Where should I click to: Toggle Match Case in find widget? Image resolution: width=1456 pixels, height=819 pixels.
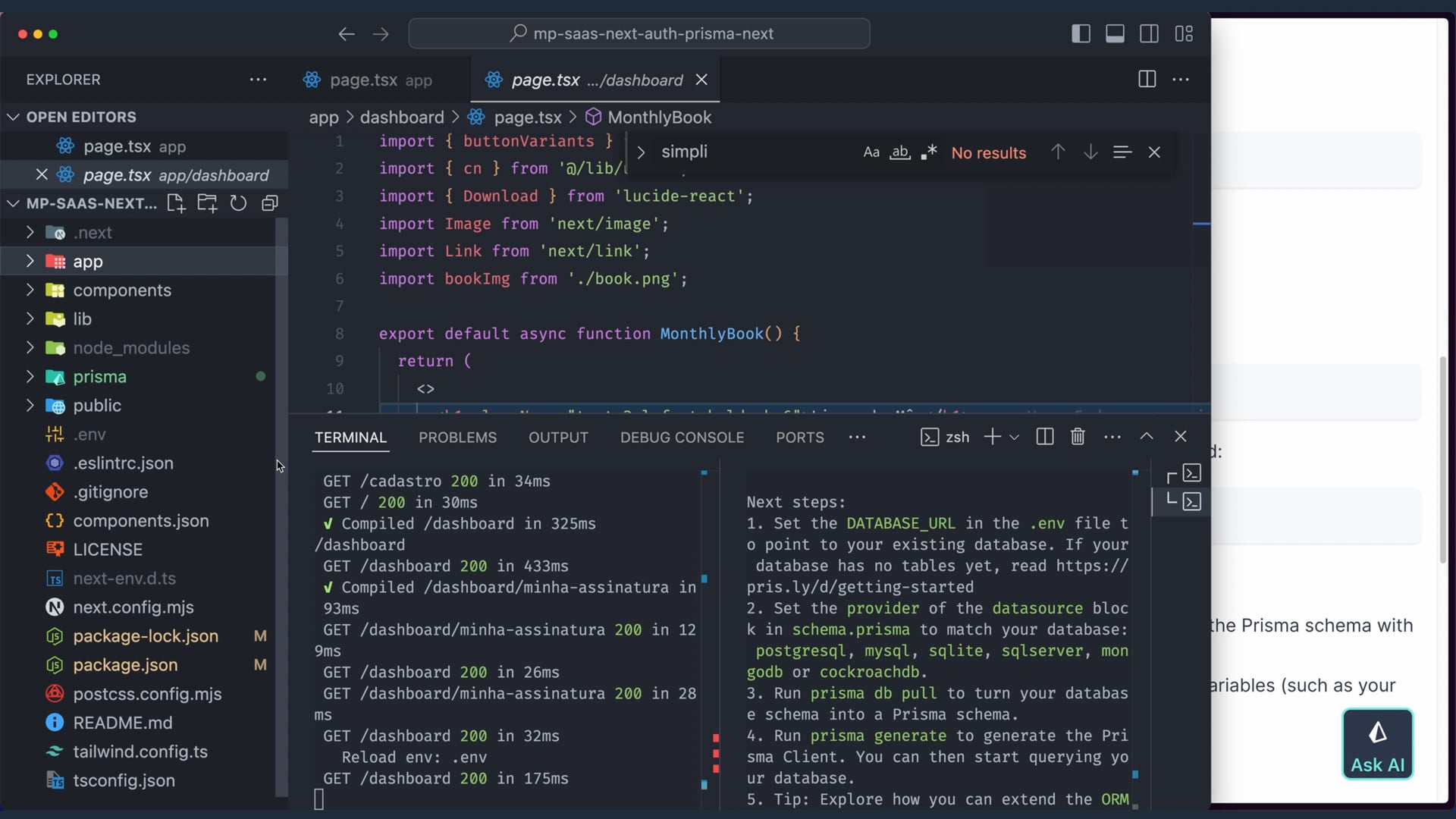click(871, 152)
